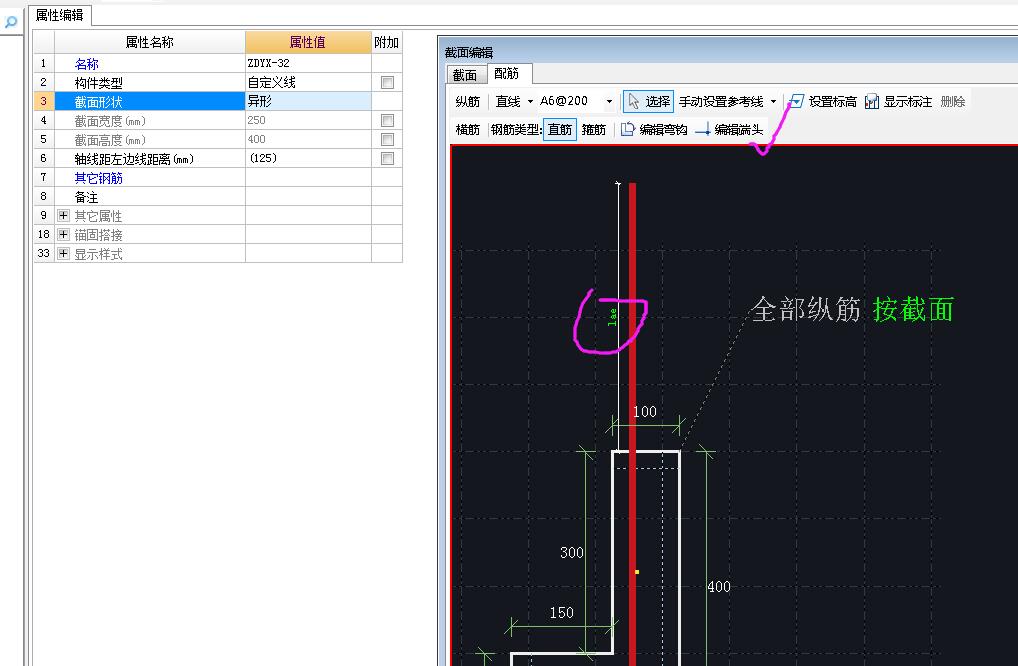Click the 横筋 button
1018x666 pixels.
(x=467, y=129)
